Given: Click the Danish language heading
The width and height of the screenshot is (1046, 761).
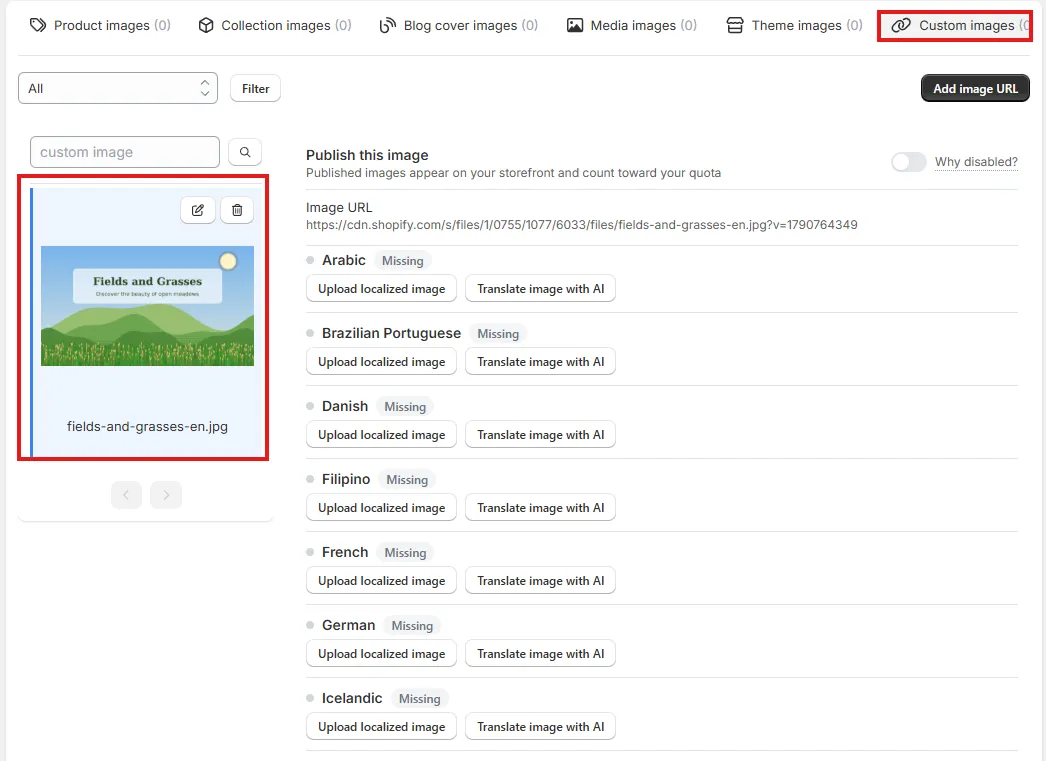Looking at the screenshot, I should [x=345, y=406].
